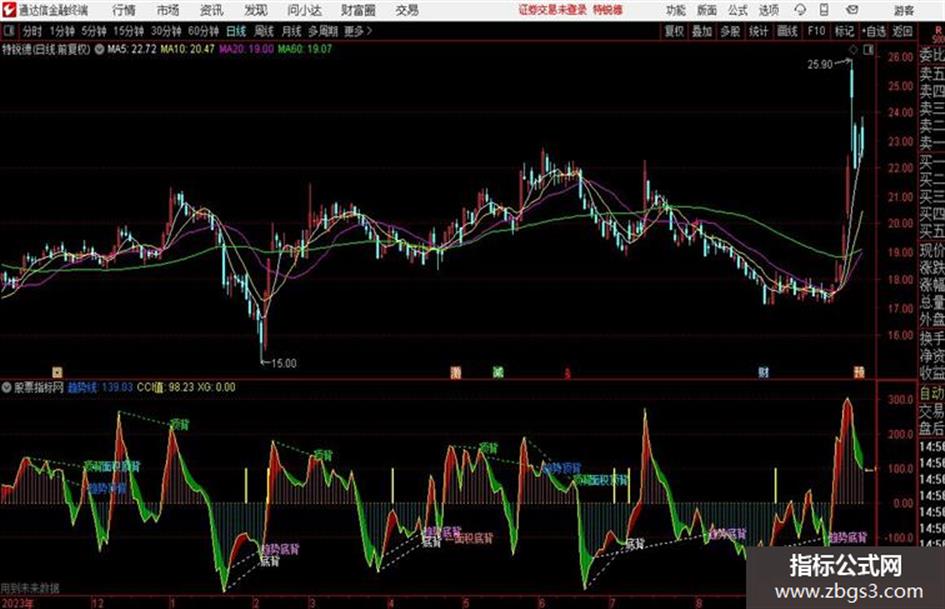
Task: Click the 标记 mark toolbar button
Action: pyautogui.click(x=844, y=31)
